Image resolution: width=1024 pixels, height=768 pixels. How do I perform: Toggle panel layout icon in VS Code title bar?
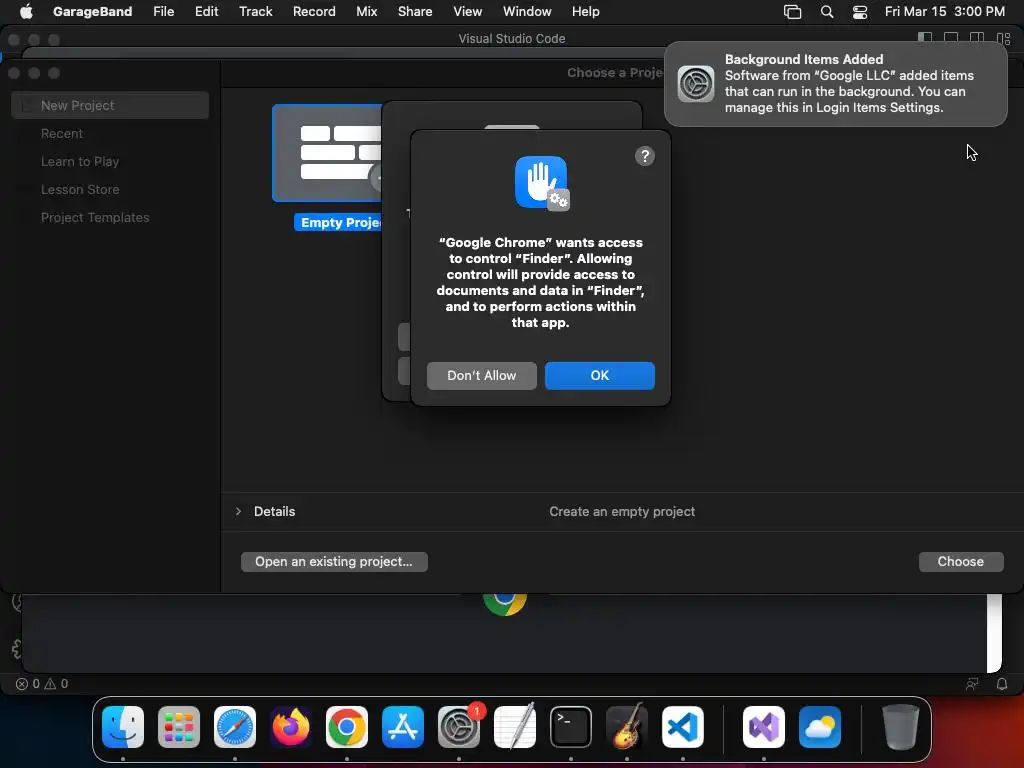tap(951, 39)
